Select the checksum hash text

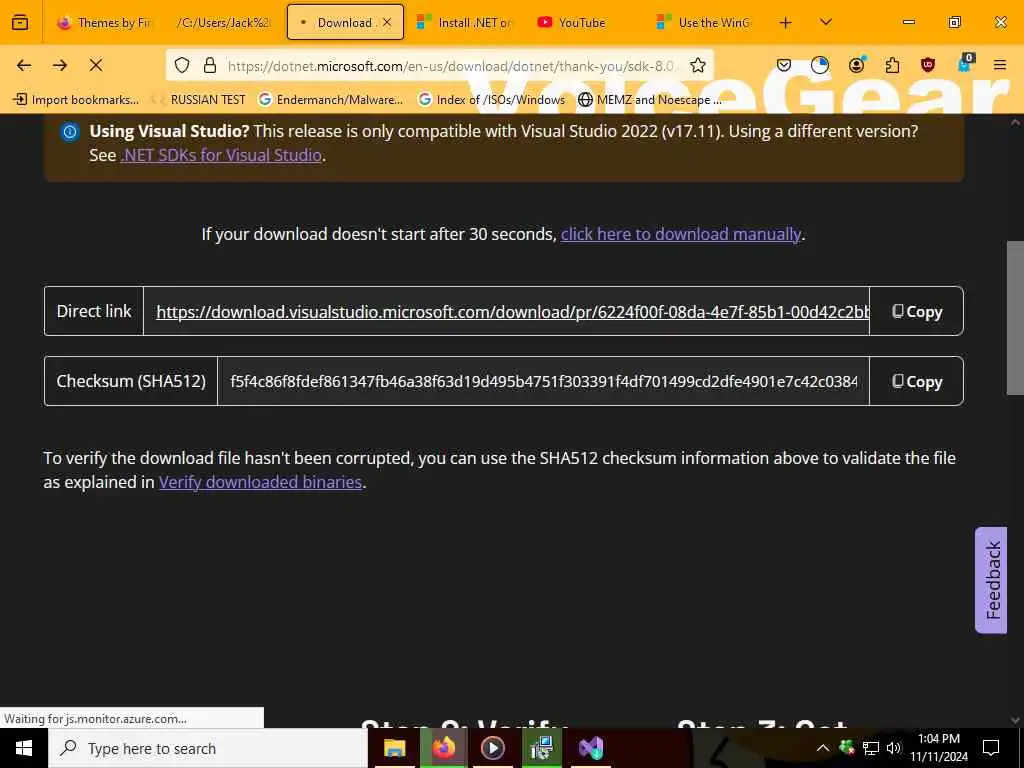[543, 381]
